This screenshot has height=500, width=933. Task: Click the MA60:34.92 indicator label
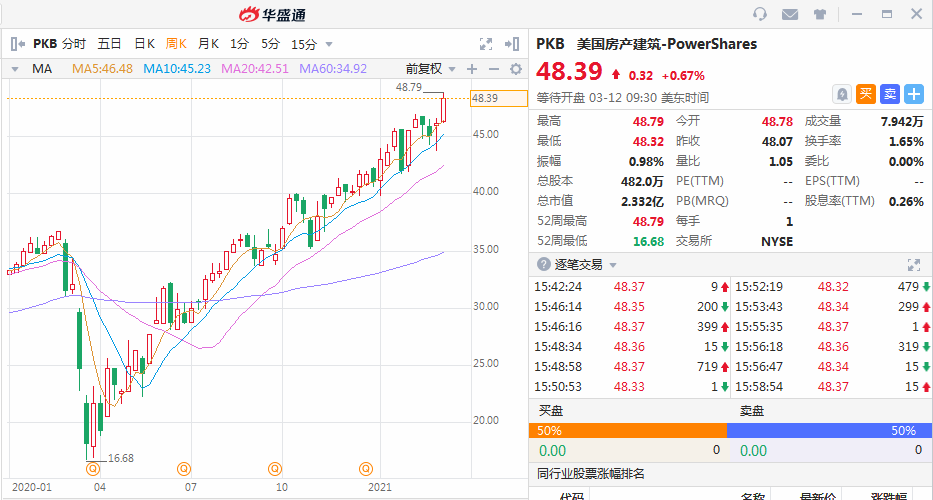(x=333, y=69)
